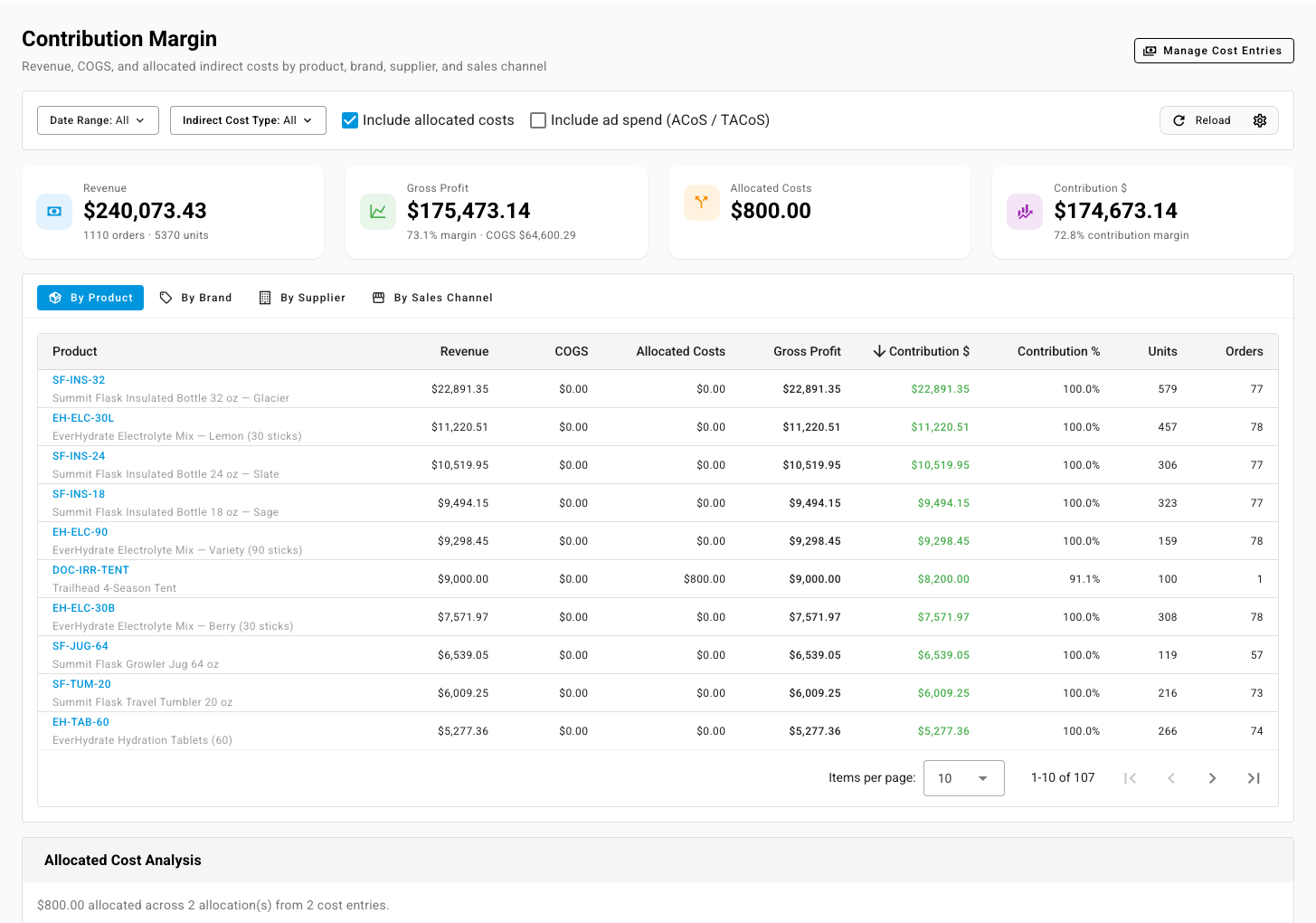Image resolution: width=1316 pixels, height=923 pixels.
Task: Jump to the first page of products
Action: 1130,778
